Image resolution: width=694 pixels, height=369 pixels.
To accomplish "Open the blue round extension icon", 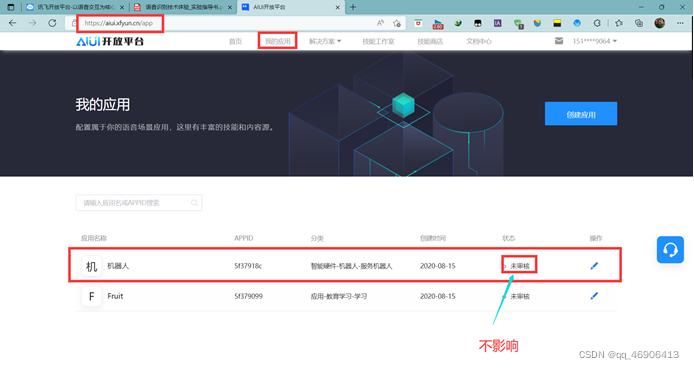I will pos(577,23).
